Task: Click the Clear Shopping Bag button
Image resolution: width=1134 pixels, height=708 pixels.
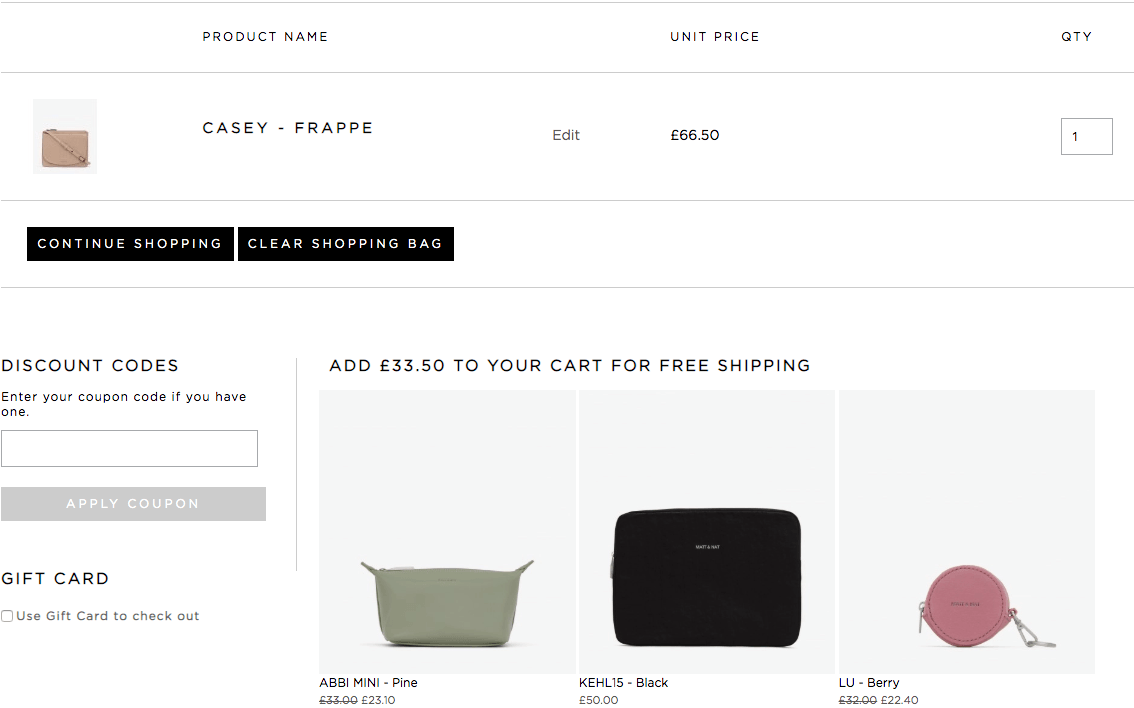Action: pyautogui.click(x=346, y=244)
